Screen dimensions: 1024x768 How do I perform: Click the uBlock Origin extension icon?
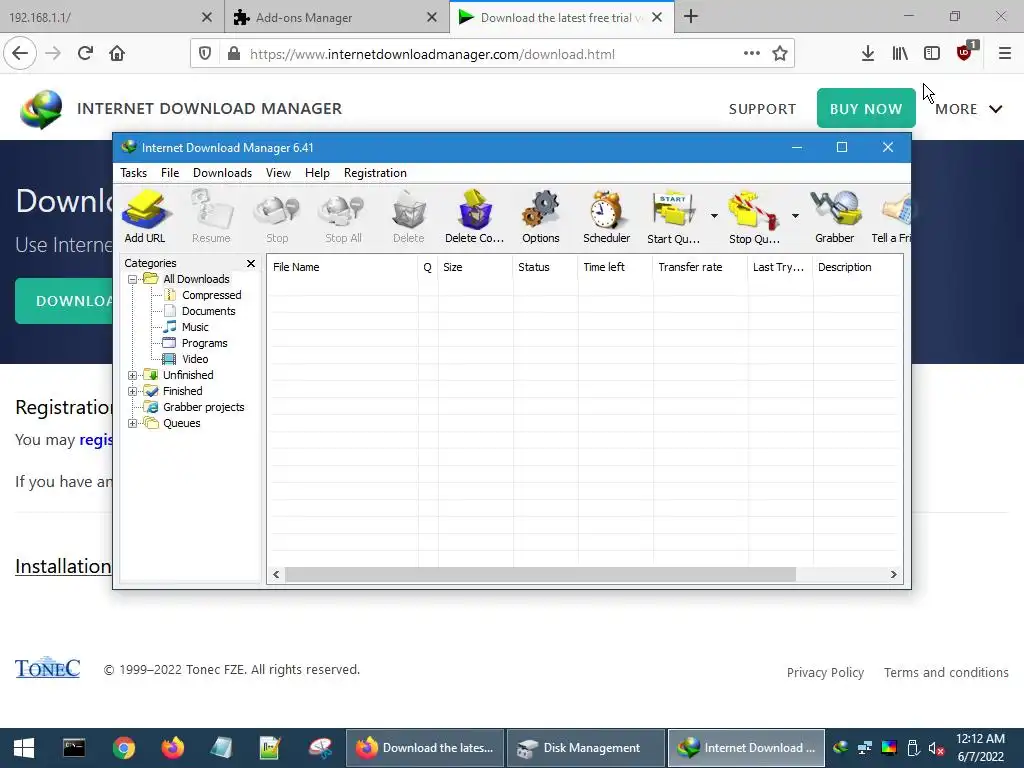pyautogui.click(x=965, y=52)
